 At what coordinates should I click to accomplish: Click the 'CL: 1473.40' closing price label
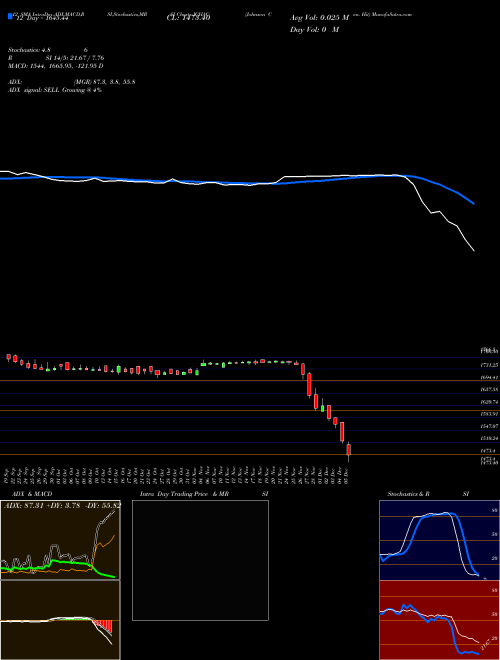[188, 18]
